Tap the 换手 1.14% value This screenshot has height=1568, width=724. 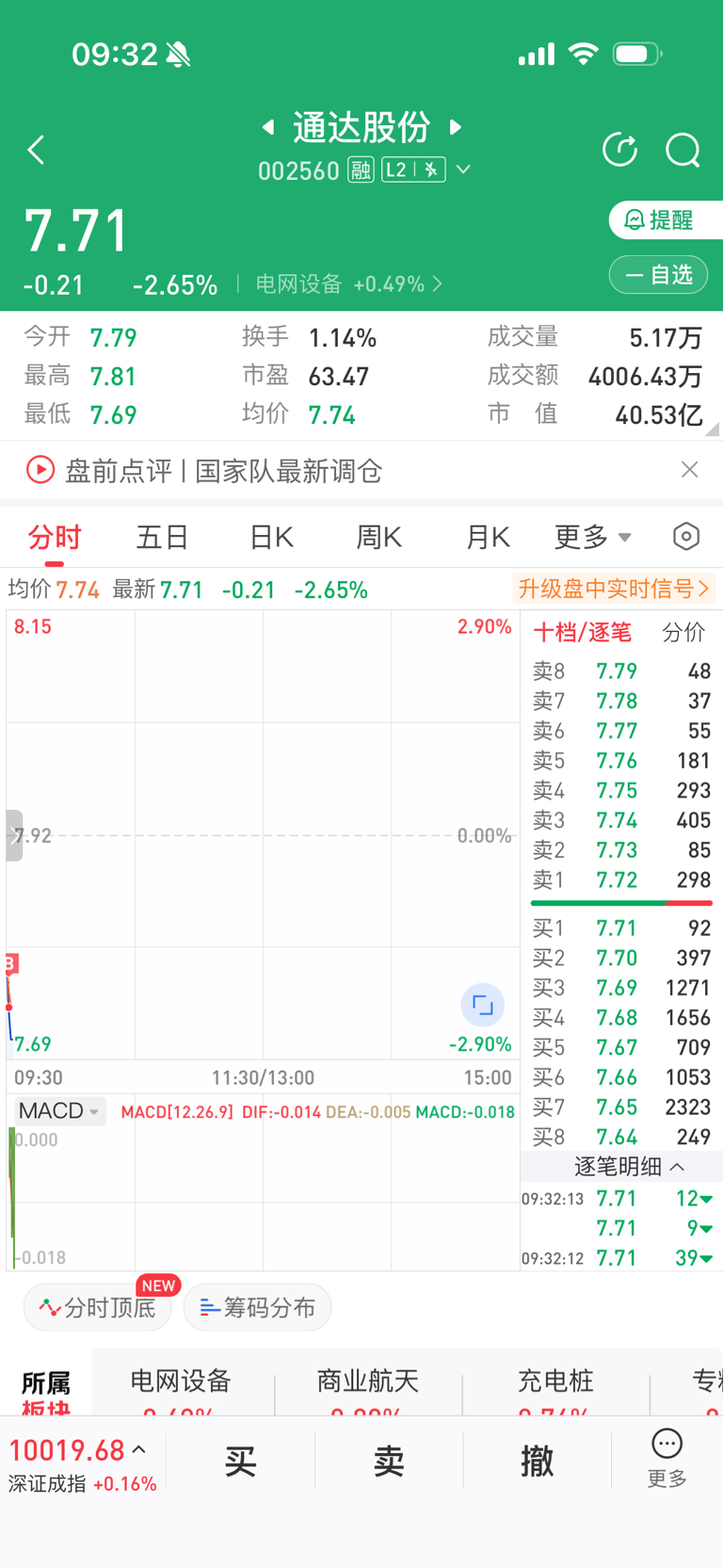point(343,338)
